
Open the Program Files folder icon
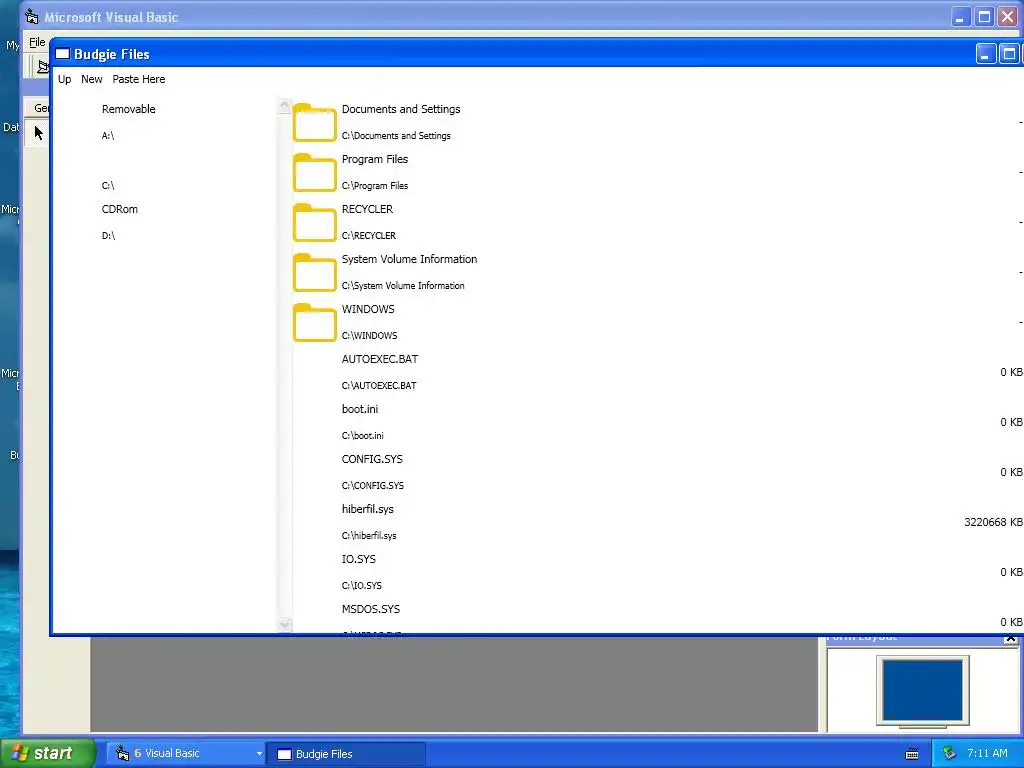[314, 172]
